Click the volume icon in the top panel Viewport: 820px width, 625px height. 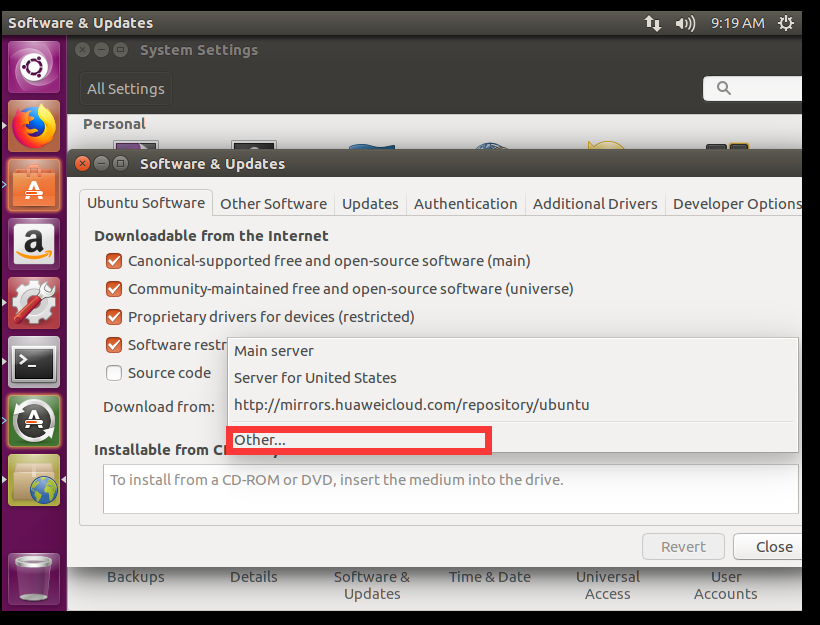pyautogui.click(x=685, y=22)
